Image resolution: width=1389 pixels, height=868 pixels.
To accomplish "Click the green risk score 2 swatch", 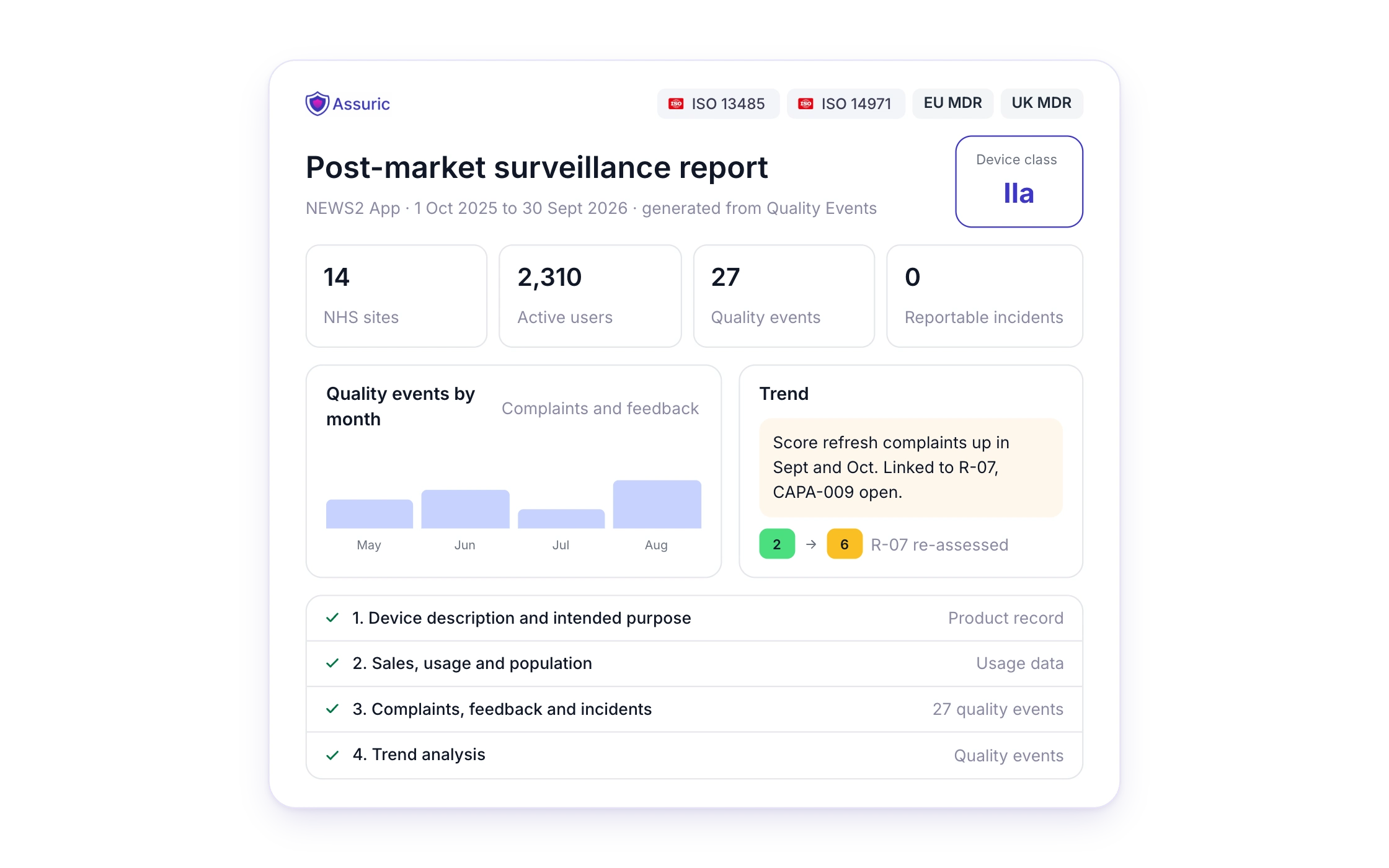I will [x=777, y=544].
